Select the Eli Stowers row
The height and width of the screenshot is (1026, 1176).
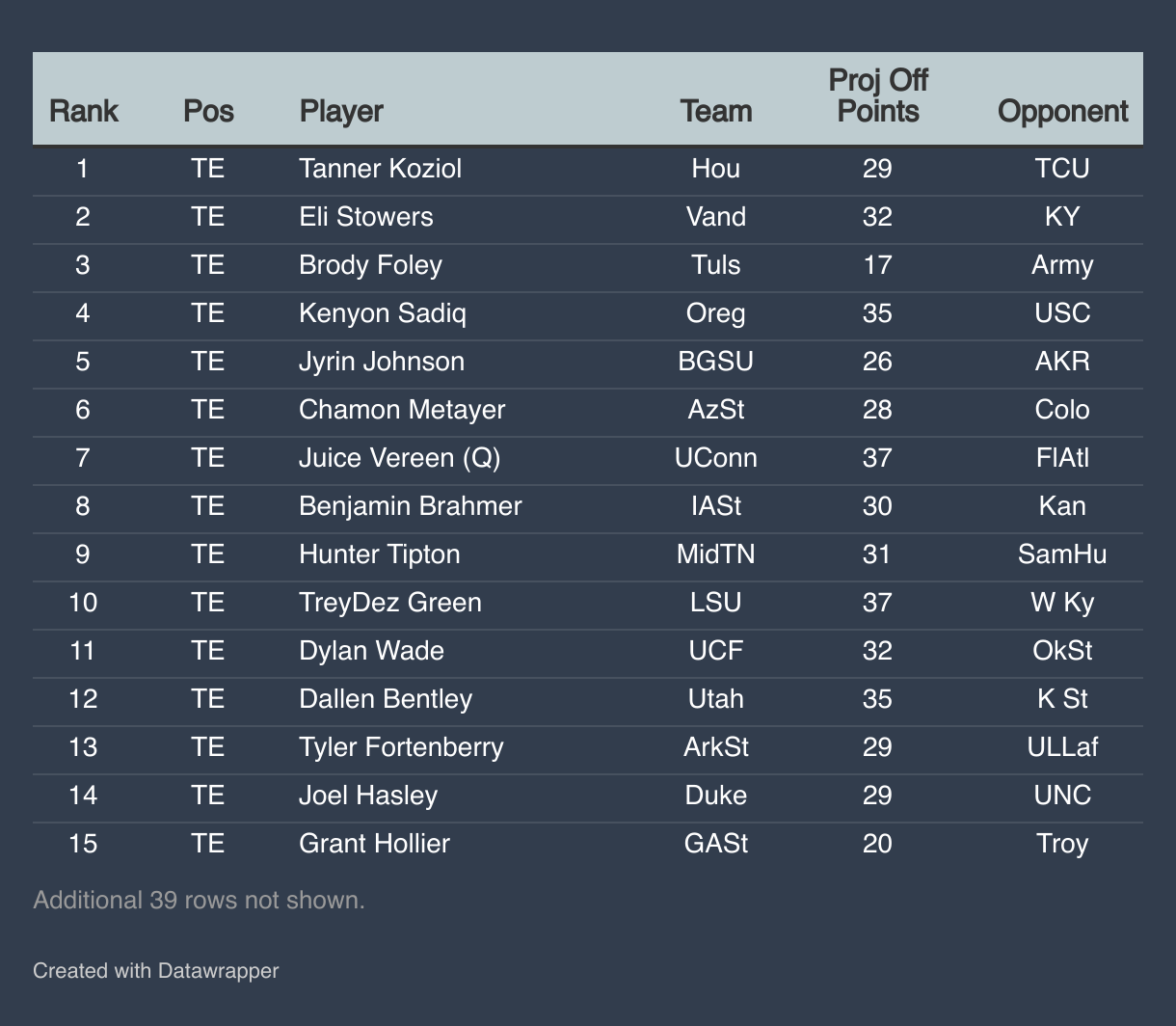coord(588,217)
